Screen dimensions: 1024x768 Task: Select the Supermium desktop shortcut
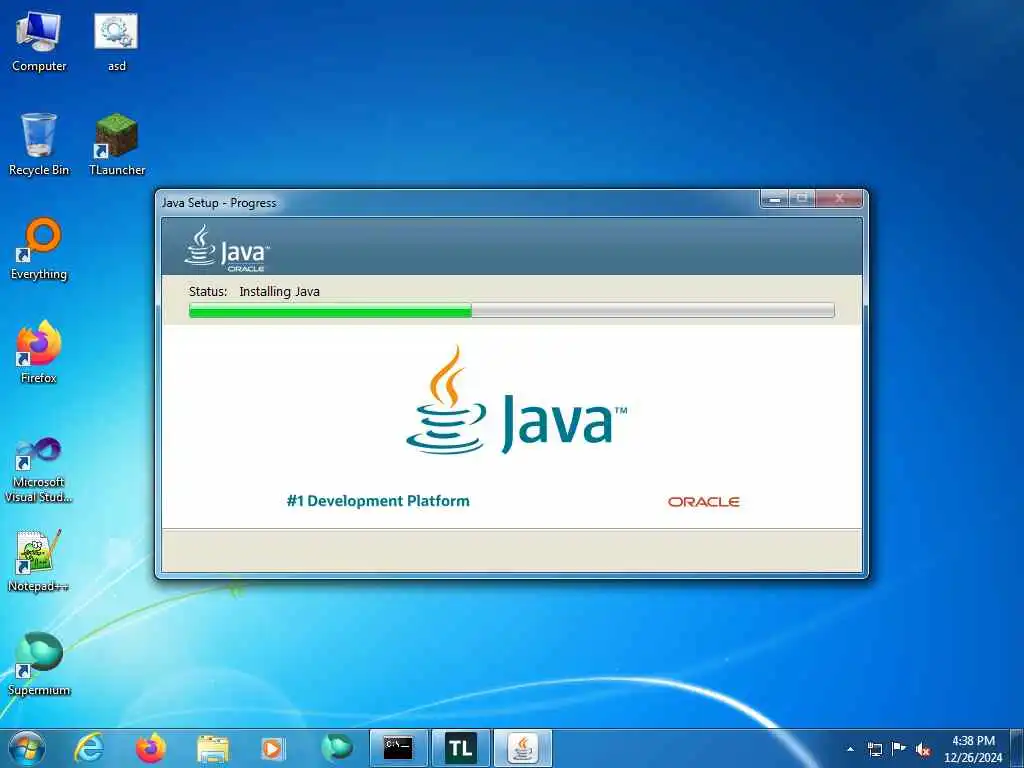point(39,664)
